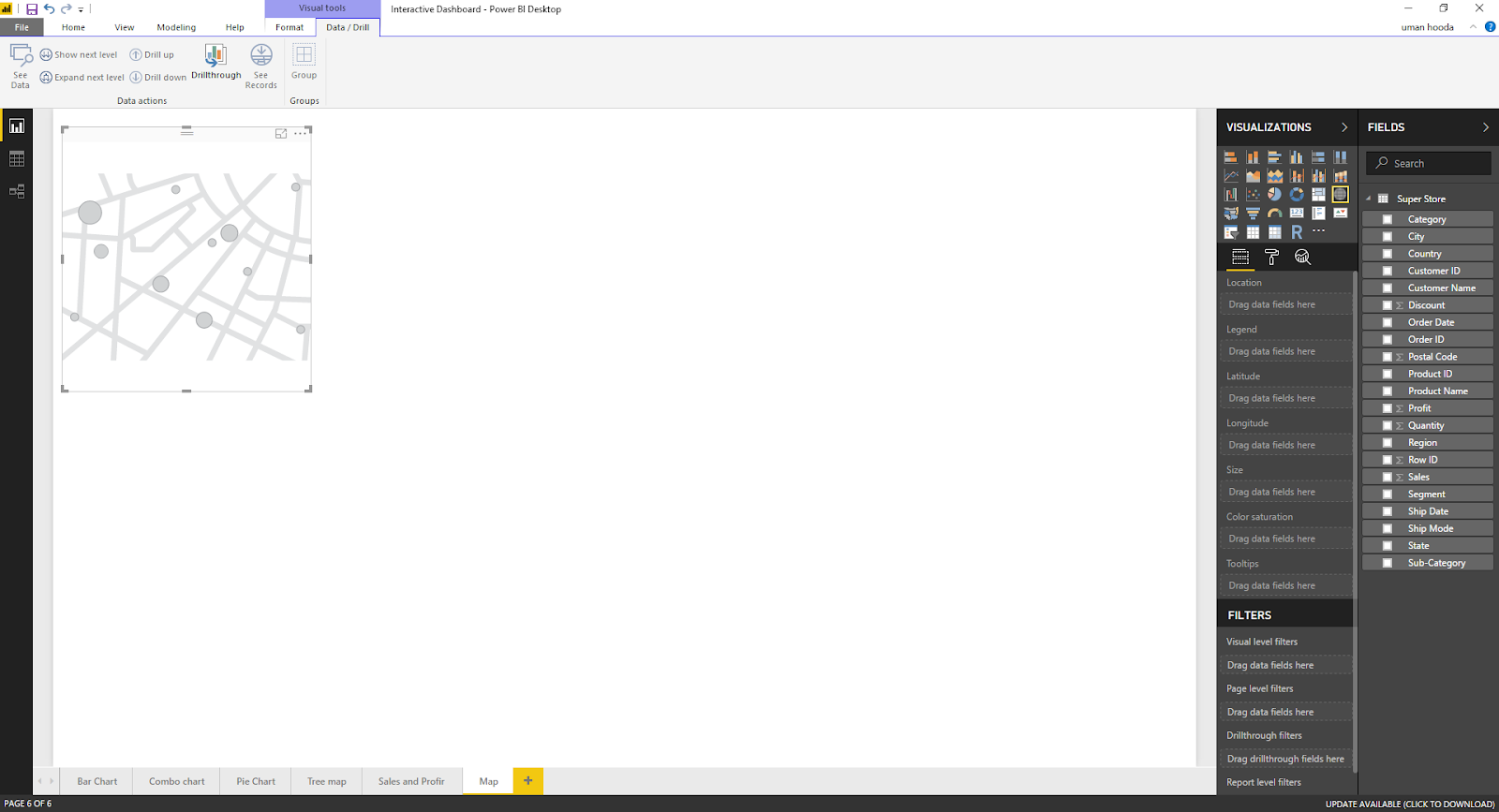
Task: Select the Matrix visual
Action: pyautogui.click(x=1274, y=232)
